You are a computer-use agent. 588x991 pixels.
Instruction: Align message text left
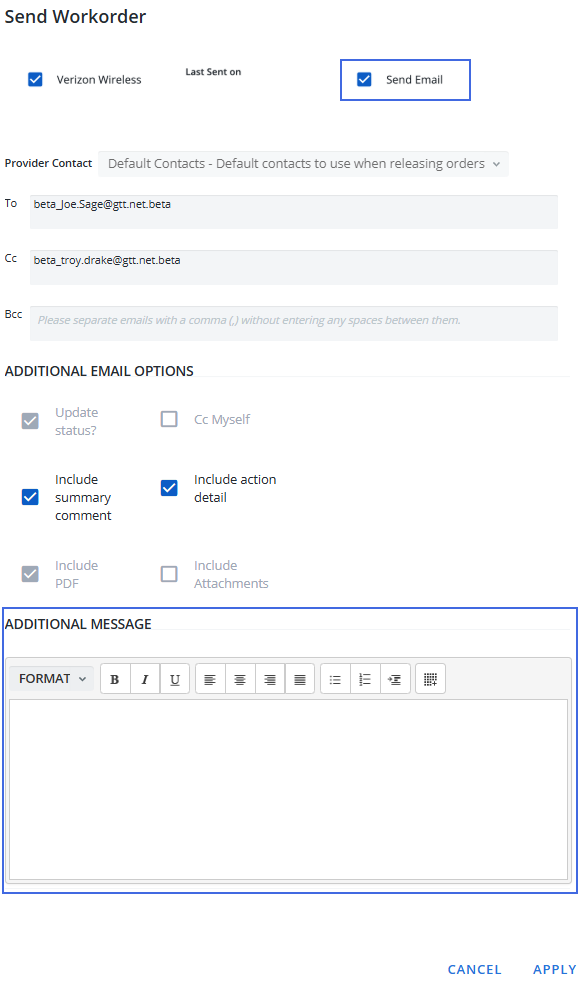point(210,679)
